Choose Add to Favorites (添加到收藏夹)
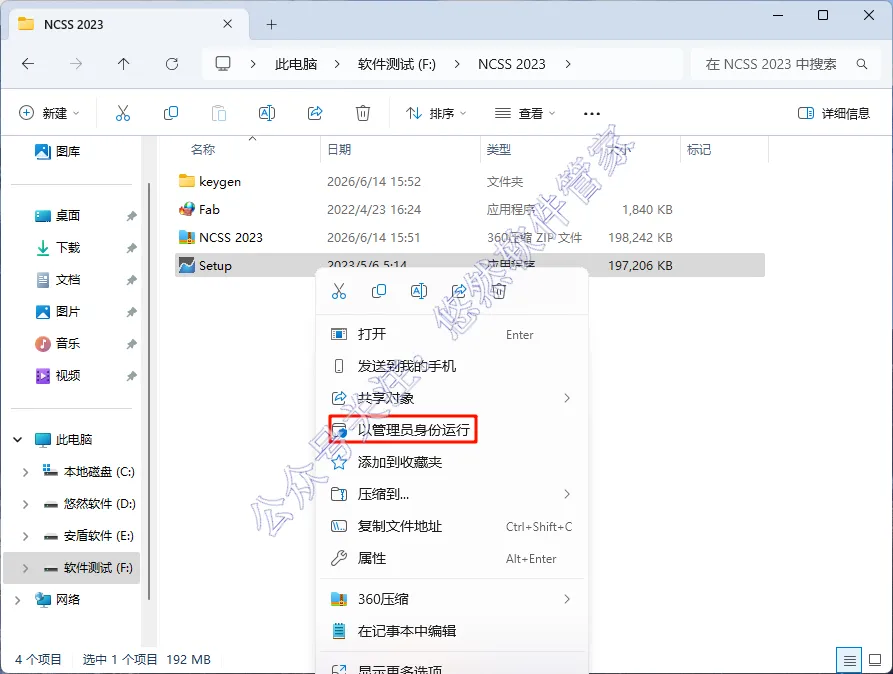This screenshot has height=674, width=893. click(452, 462)
